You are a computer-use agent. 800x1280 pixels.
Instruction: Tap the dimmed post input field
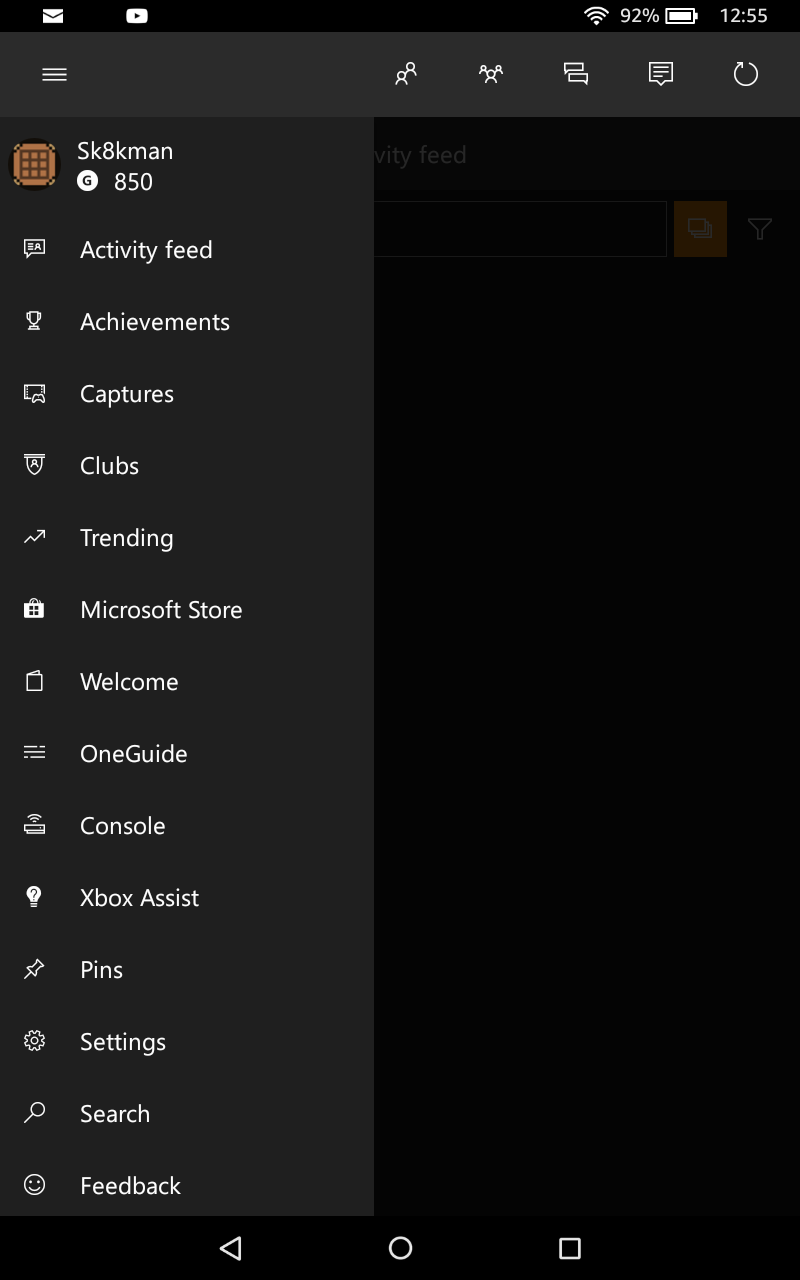tap(520, 229)
